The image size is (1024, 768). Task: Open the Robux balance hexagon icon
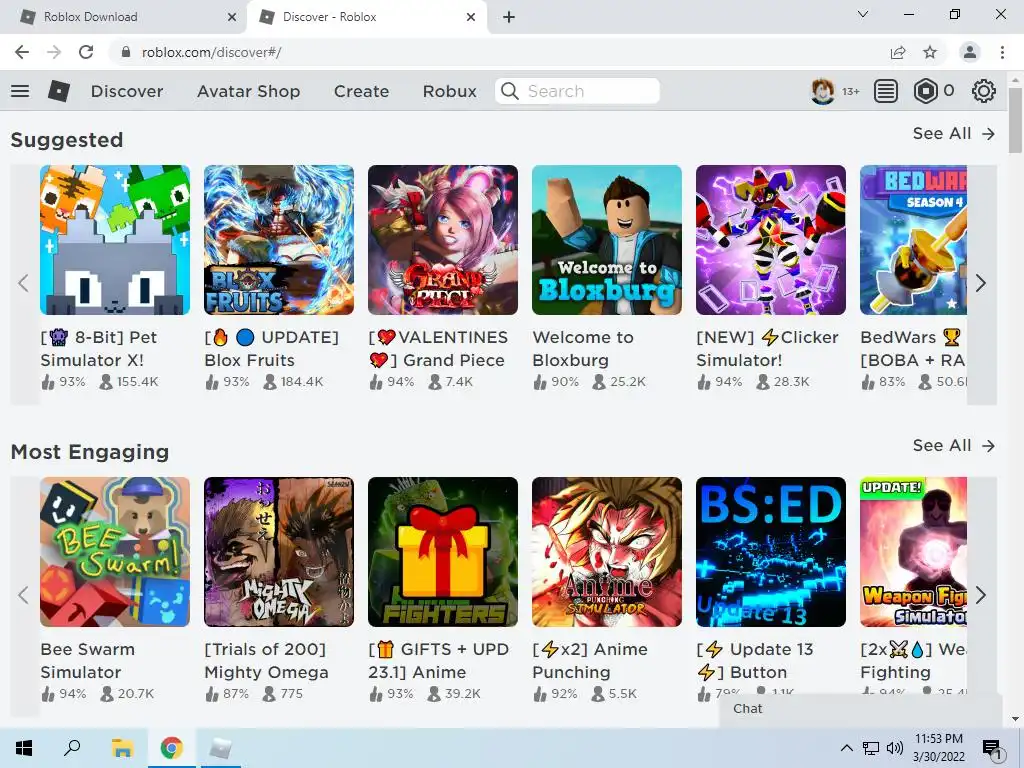click(925, 91)
